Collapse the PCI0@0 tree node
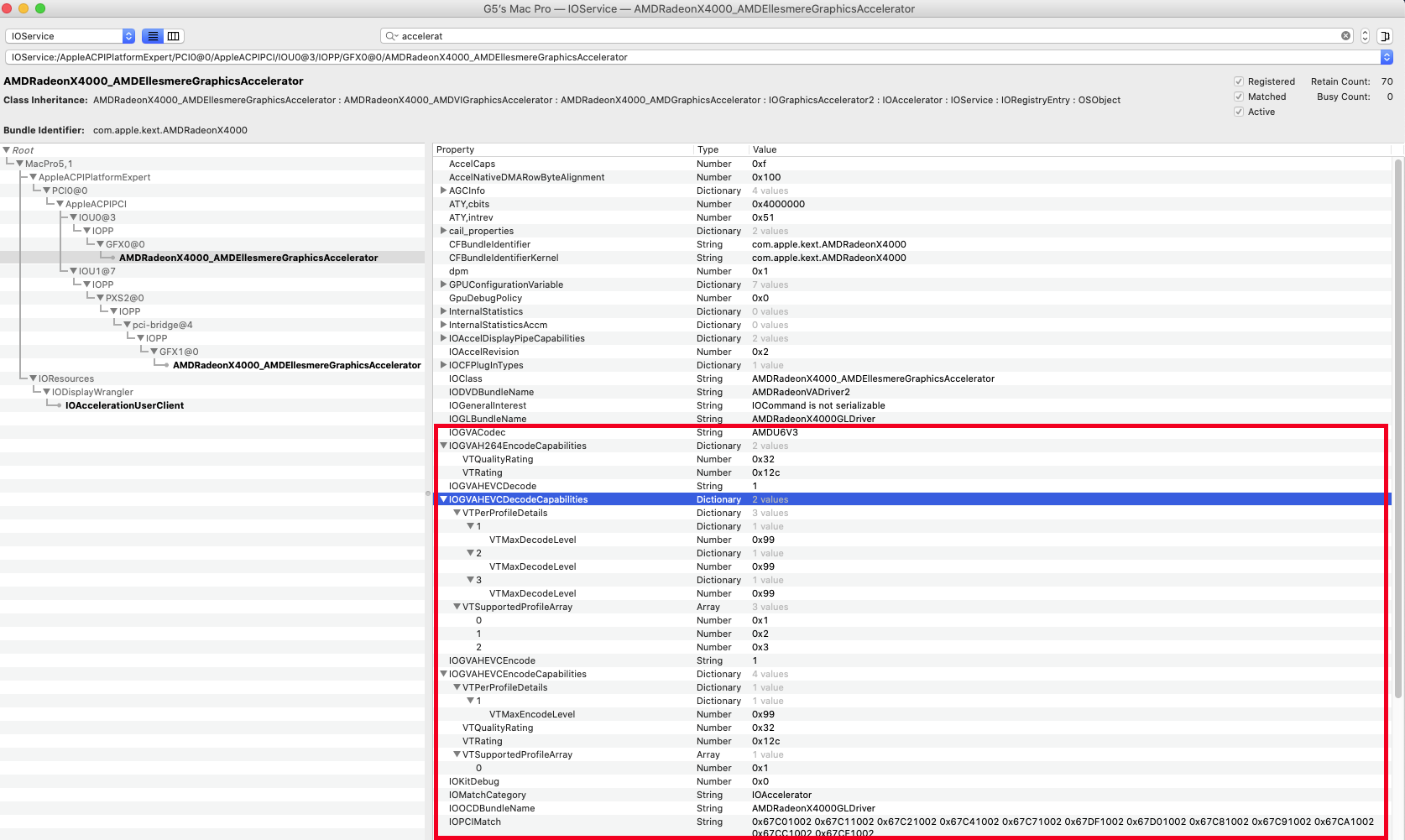 47,190
